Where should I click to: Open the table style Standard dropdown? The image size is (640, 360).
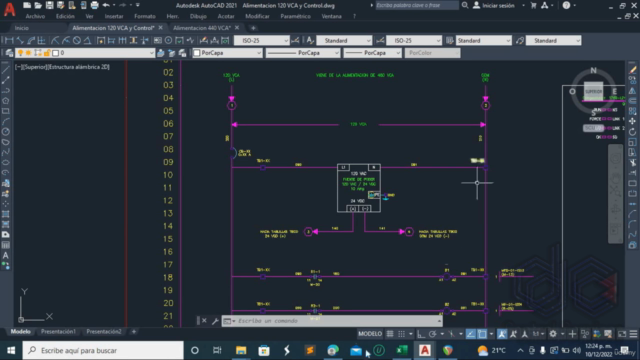point(484,40)
